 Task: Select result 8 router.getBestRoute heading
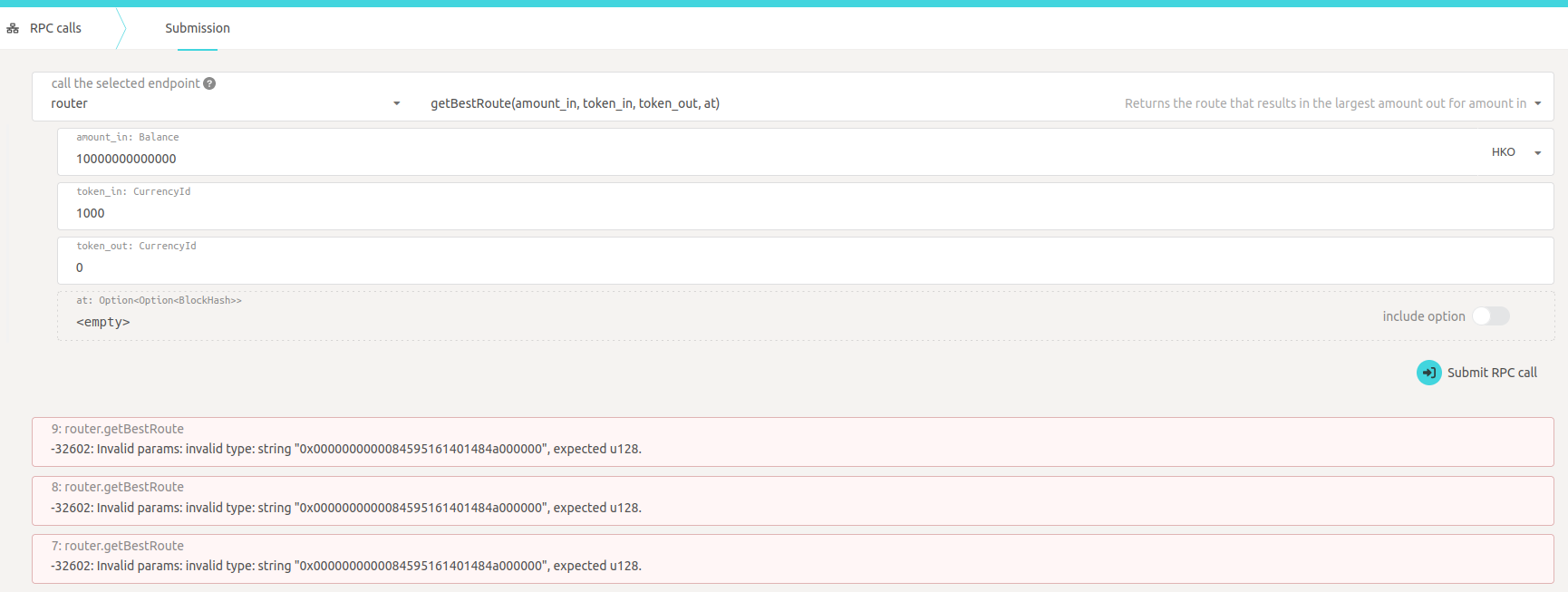coord(118,487)
